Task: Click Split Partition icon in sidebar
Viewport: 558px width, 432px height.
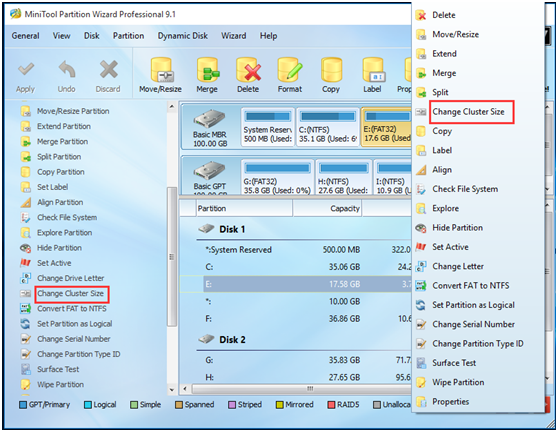Action: pos(26,157)
